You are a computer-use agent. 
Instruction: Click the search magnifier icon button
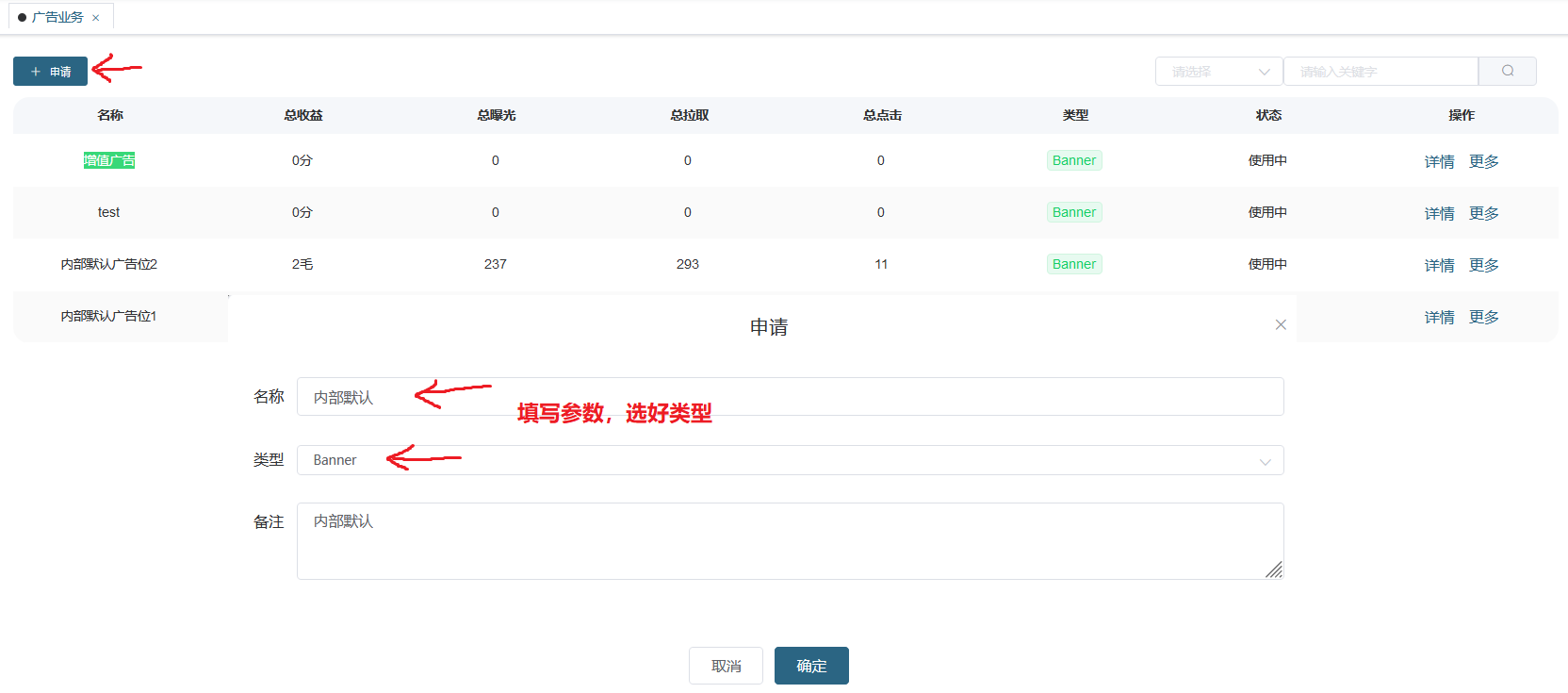pyautogui.click(x=1507, y=71)
